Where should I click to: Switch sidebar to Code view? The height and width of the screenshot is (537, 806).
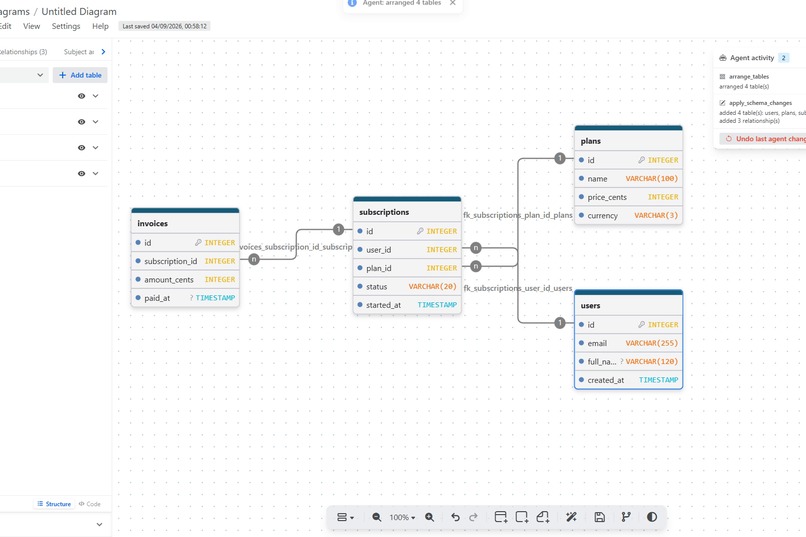[x=89, y=504]
